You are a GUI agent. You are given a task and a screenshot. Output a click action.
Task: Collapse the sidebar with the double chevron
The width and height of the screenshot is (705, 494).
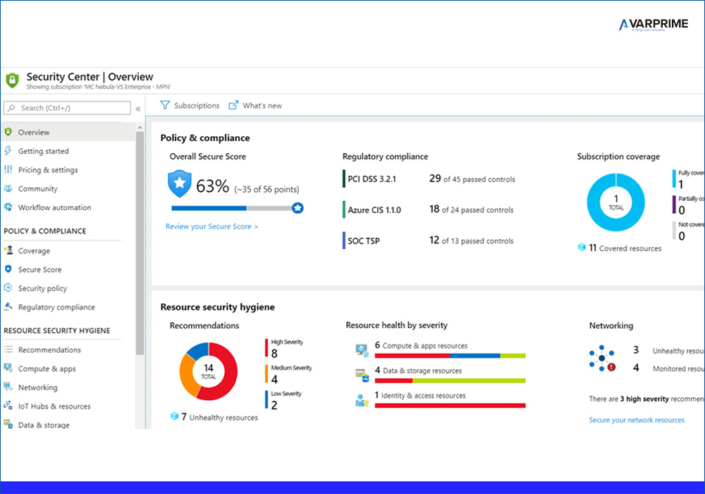(138, 108)
